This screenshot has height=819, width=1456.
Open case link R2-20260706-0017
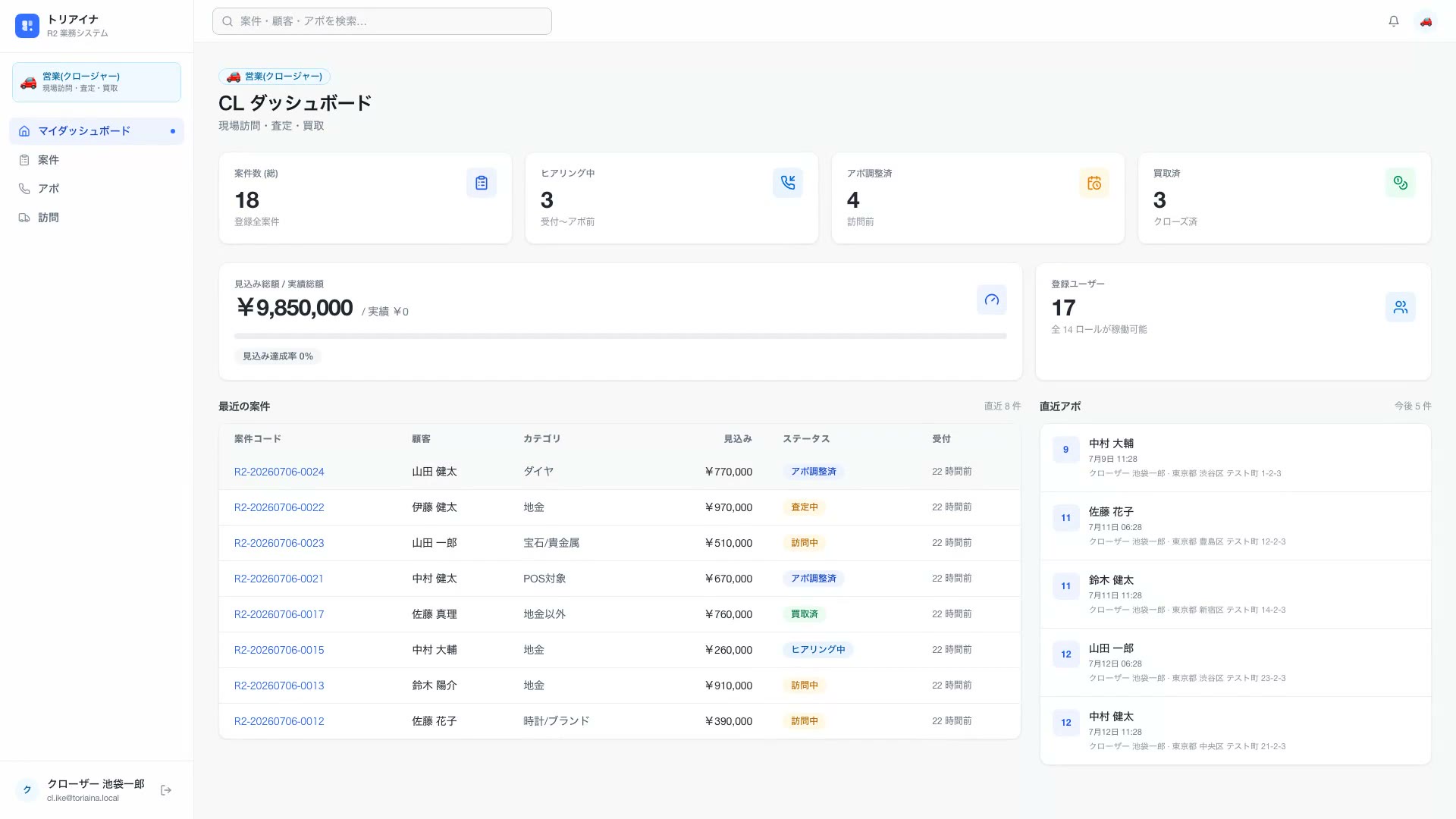(x=279, y=614)
